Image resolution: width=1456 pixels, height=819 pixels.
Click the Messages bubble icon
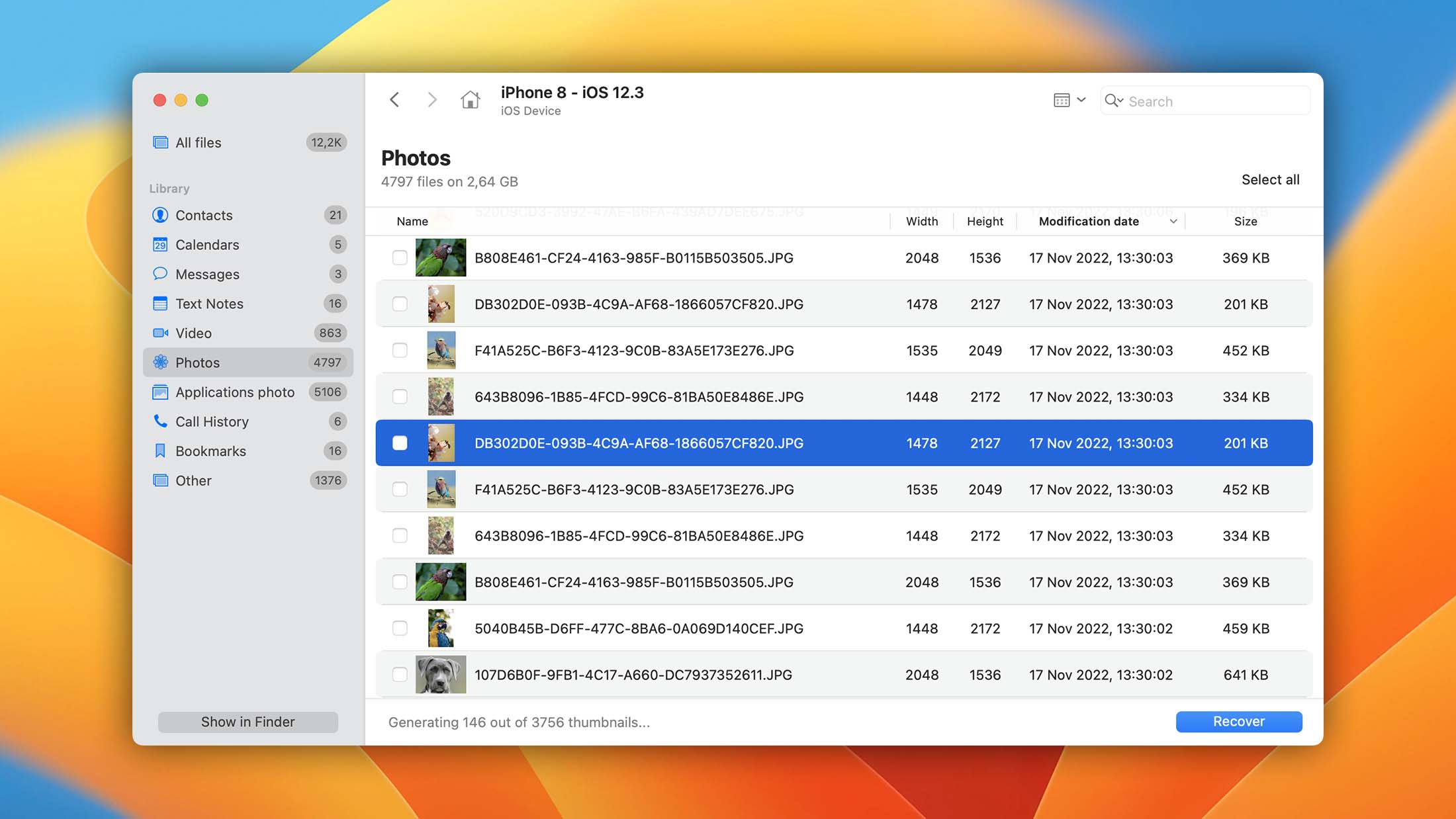tap(160, 274)
